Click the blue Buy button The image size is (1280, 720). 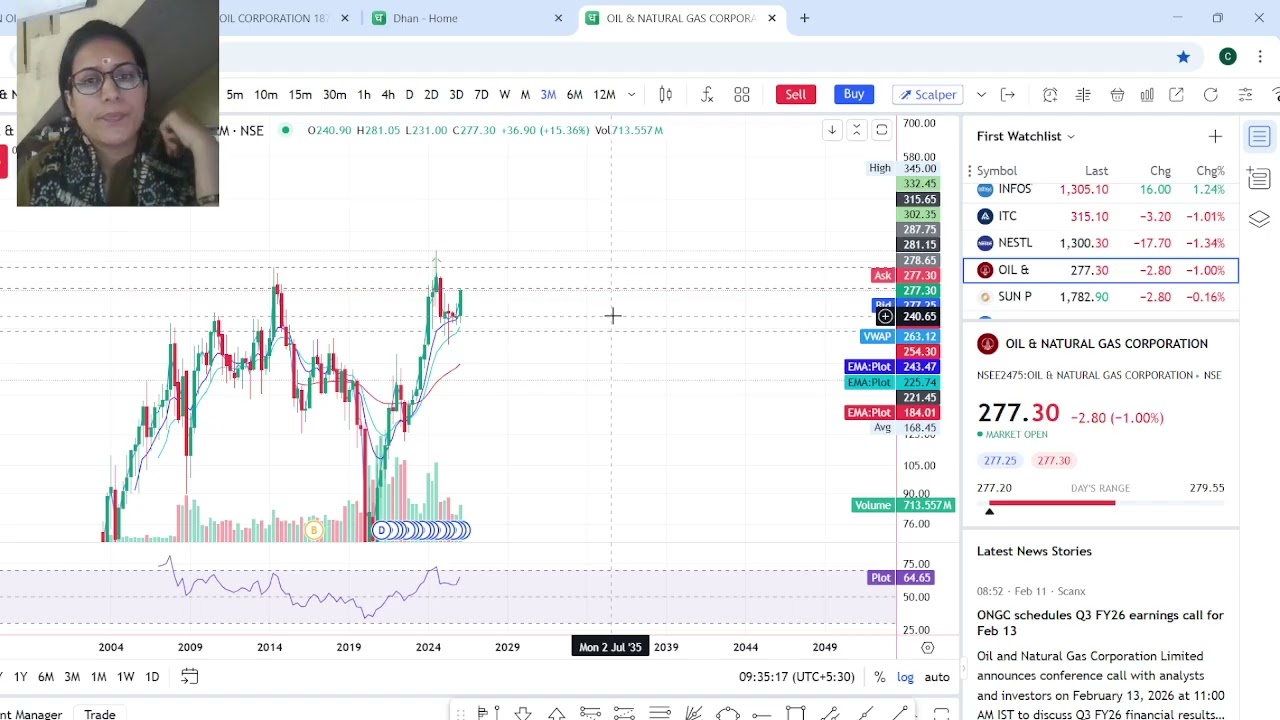(853, 94)
